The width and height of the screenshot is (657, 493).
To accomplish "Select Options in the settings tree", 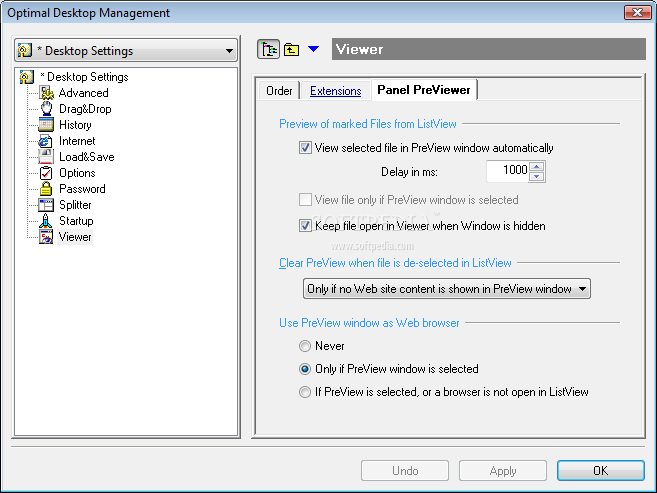I will tap(77, 173).
